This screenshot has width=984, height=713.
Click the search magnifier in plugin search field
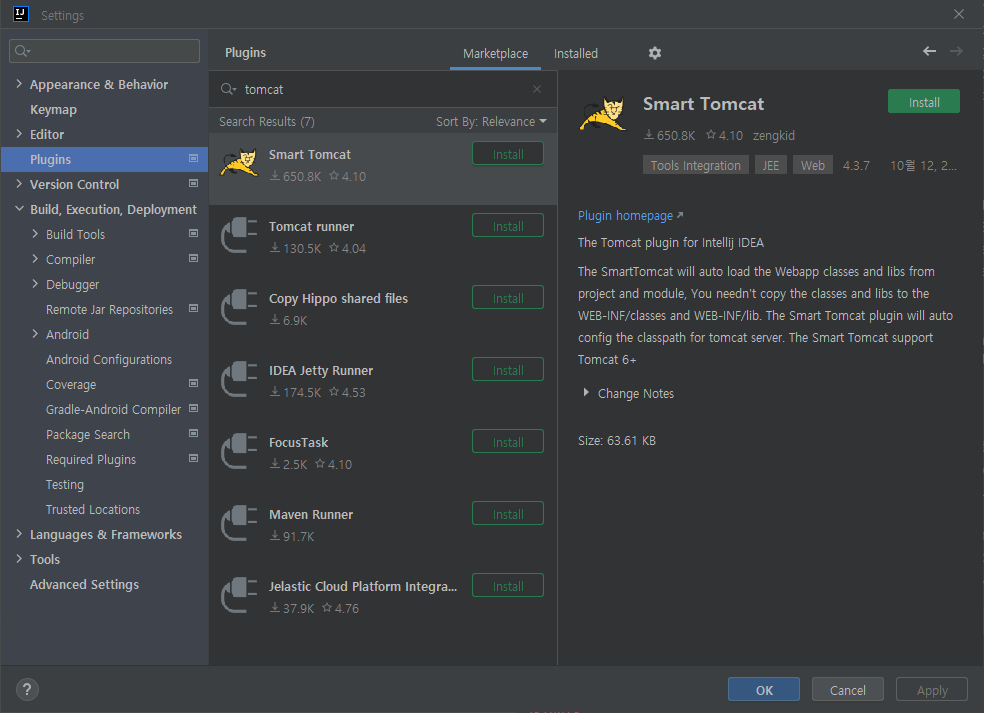[228, 89]
